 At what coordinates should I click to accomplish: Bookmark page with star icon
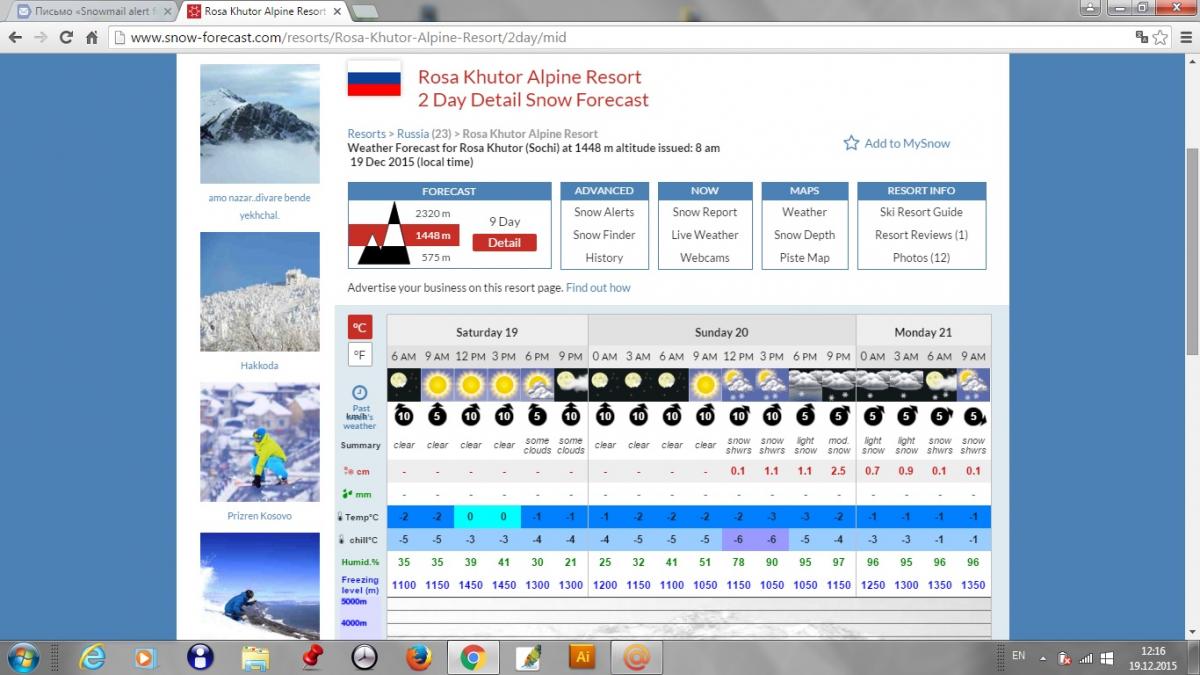click(x=1160, y=38)
